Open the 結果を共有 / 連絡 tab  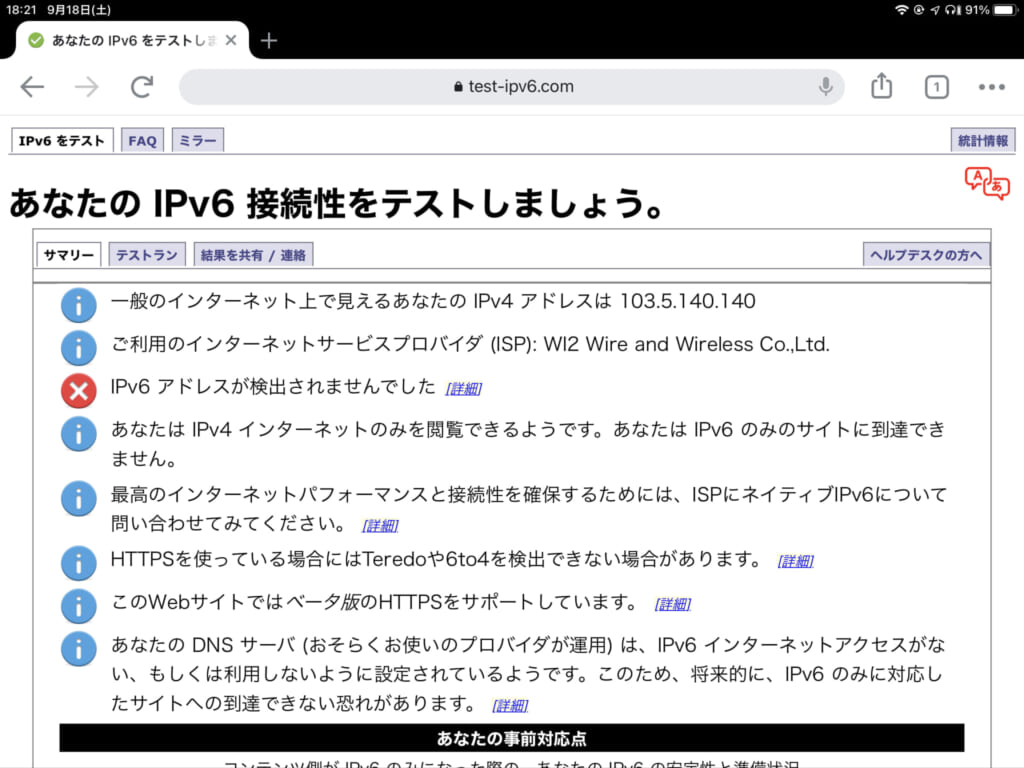[x=253, y=255]
